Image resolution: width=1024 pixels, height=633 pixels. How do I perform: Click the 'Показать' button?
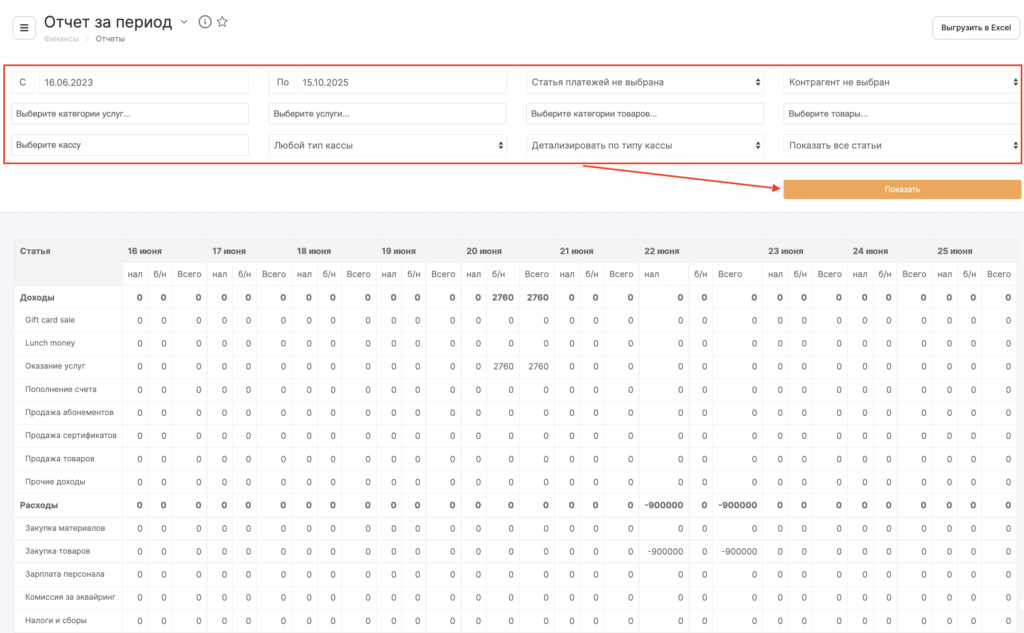(901, 189)
